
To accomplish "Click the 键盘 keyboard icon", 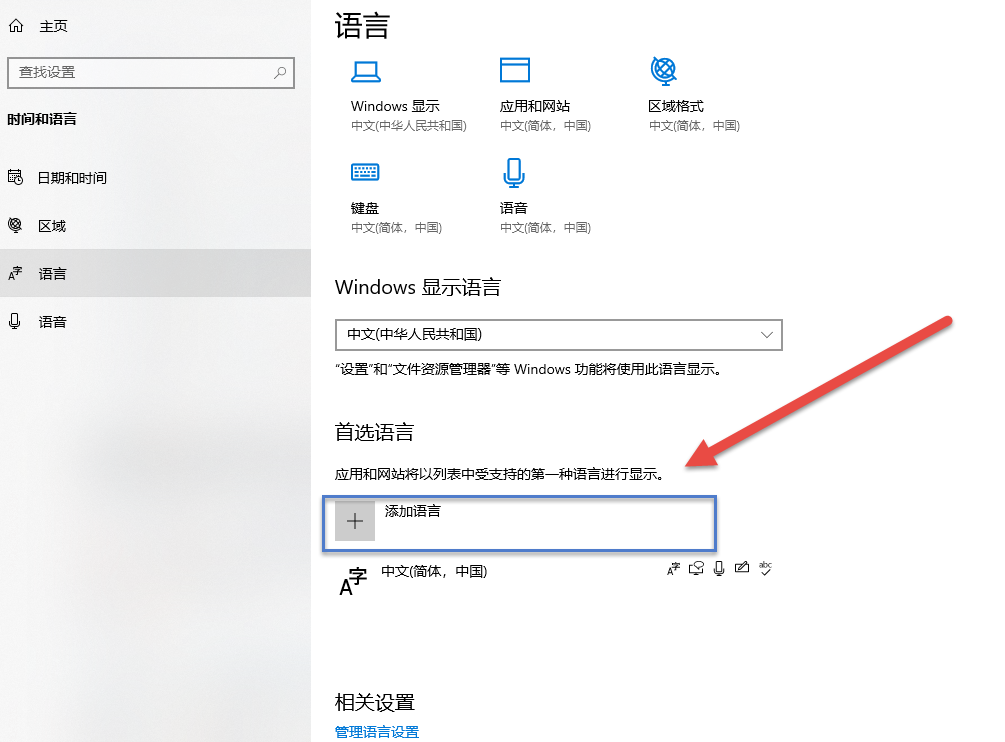I will [365, 173].
